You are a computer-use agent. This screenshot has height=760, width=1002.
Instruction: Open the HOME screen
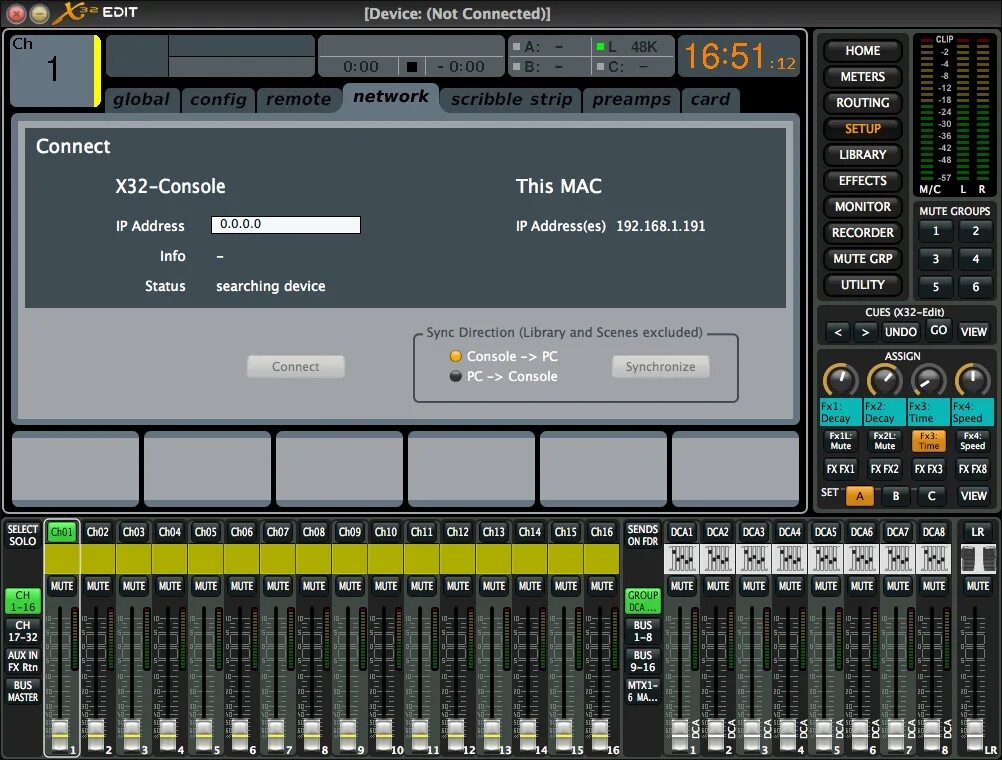(x=862, y=50)
